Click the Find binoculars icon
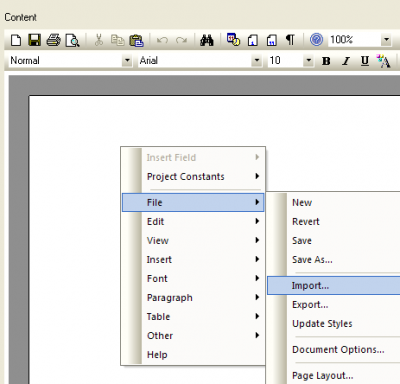Screen dimensions: 400x384 click(x=207, y=40)
